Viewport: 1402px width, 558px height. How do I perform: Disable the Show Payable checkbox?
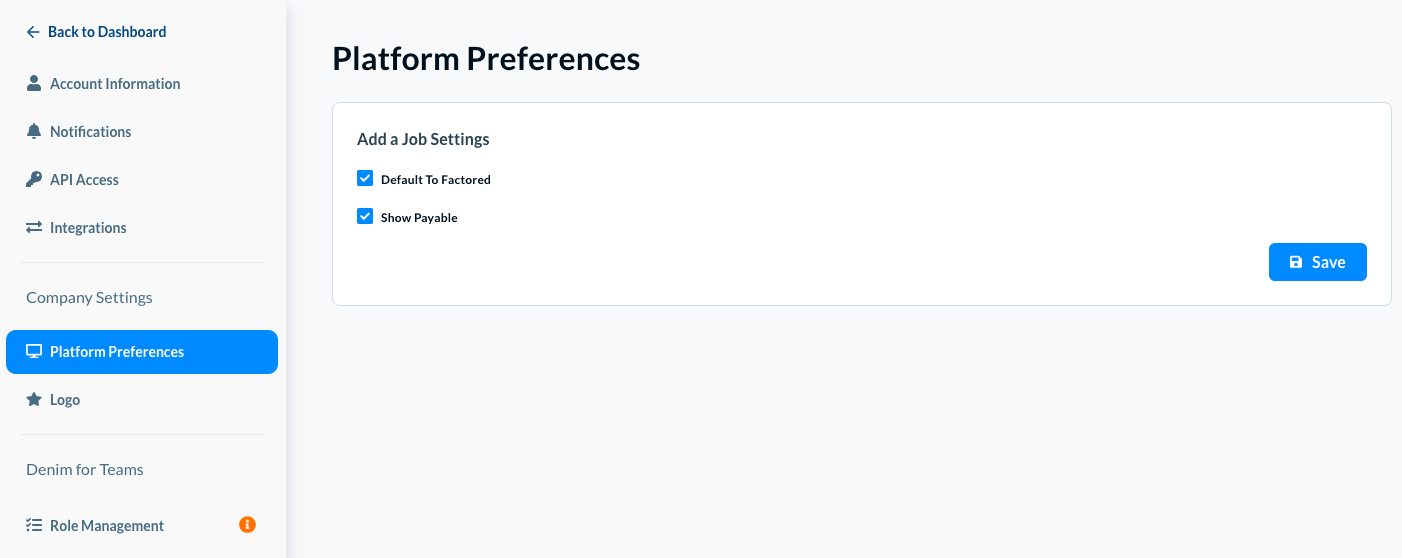click(365, 216)
